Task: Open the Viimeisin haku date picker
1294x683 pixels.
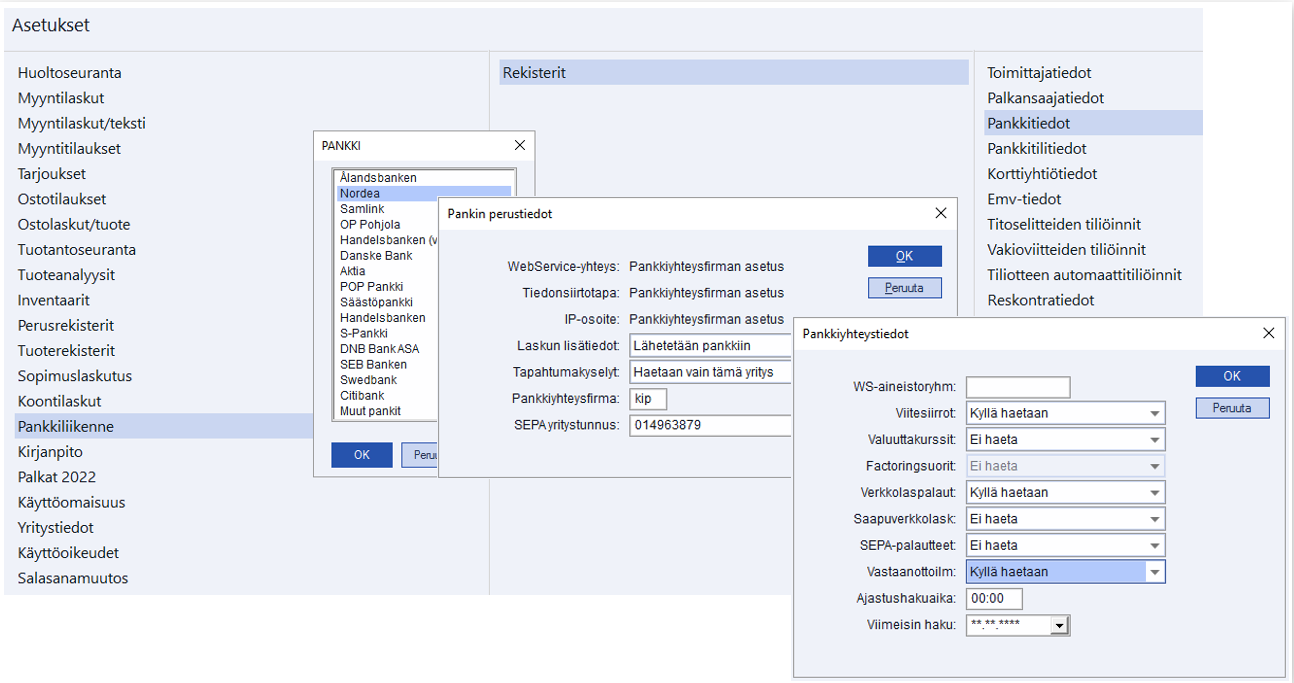Action: coord(1059,626)
